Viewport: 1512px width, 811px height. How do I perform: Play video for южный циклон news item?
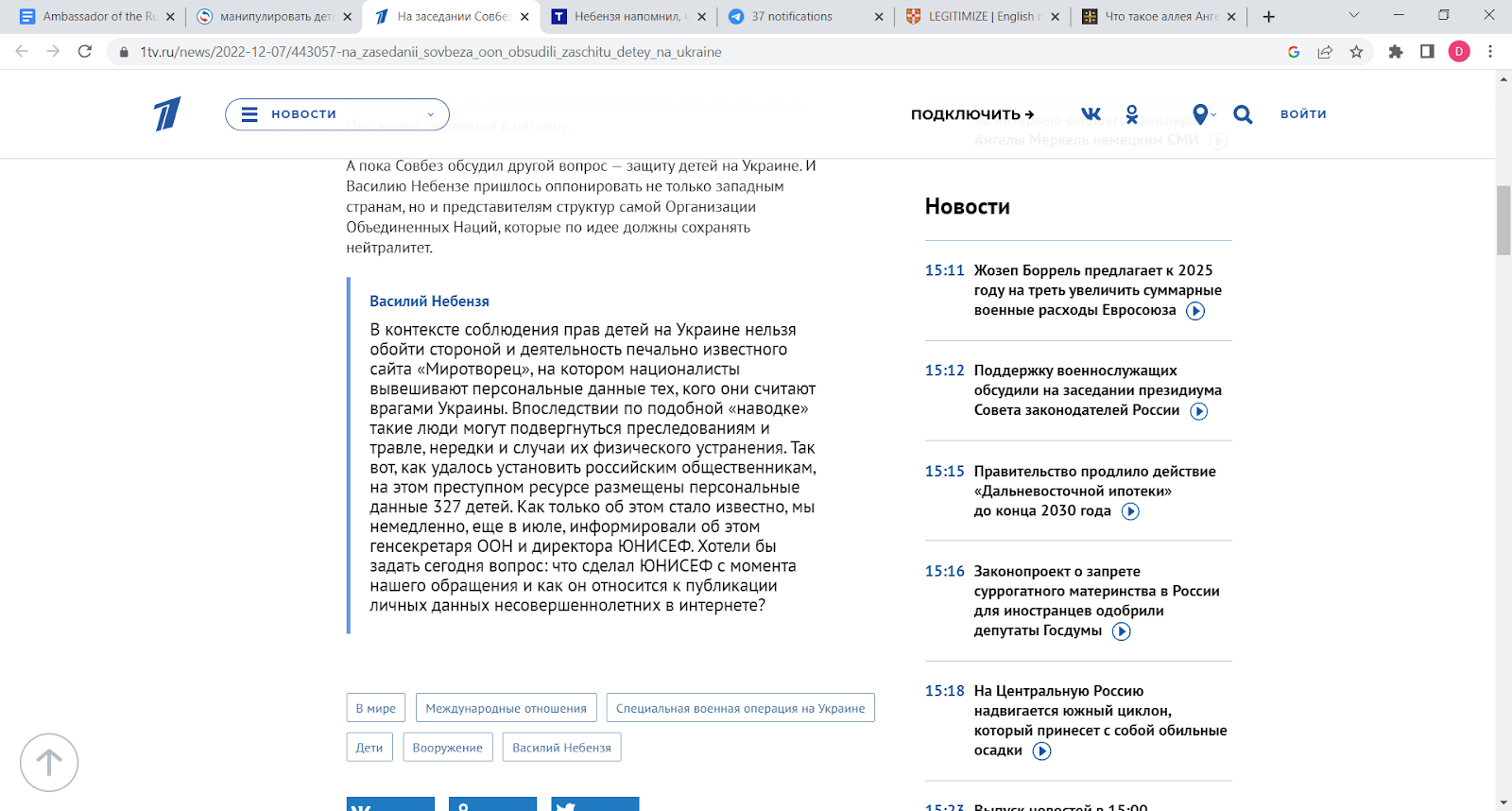click(1041, 751)
